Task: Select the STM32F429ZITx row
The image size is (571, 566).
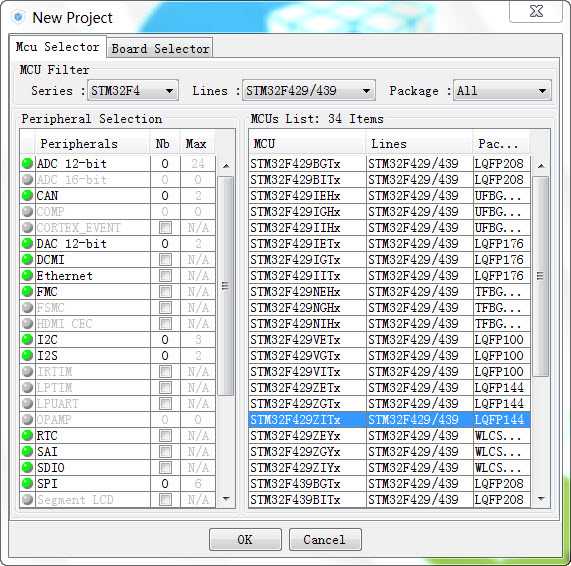Action: coord(389,420)
